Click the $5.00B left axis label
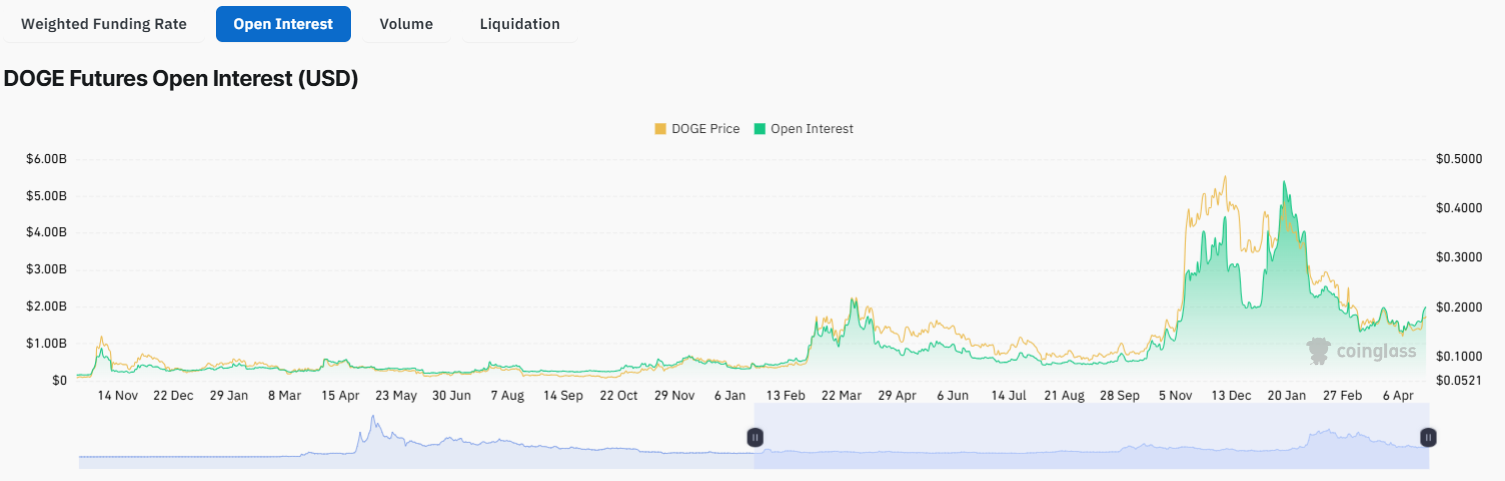Image resolution: width=1505 pixels, height=481 pixels. tap(47, 195)
